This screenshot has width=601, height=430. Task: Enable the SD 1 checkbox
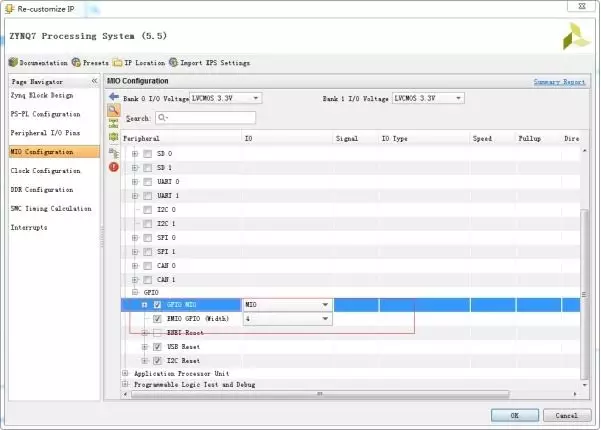click(x=147, y=168)
